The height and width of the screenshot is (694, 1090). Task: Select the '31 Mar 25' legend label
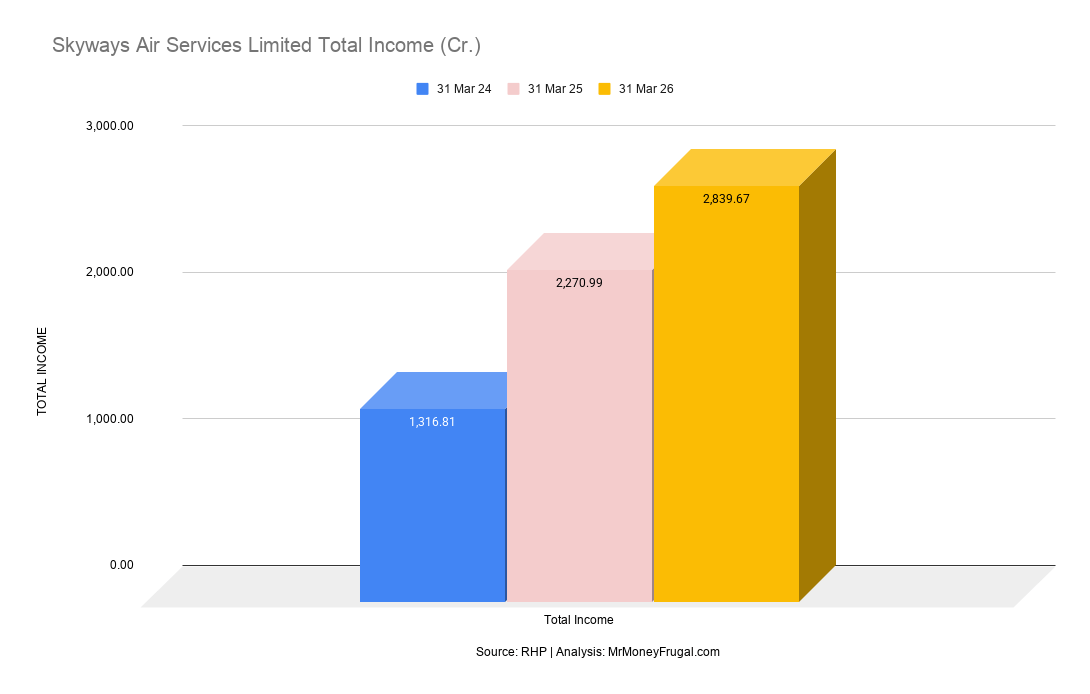[x=555, y=89]
